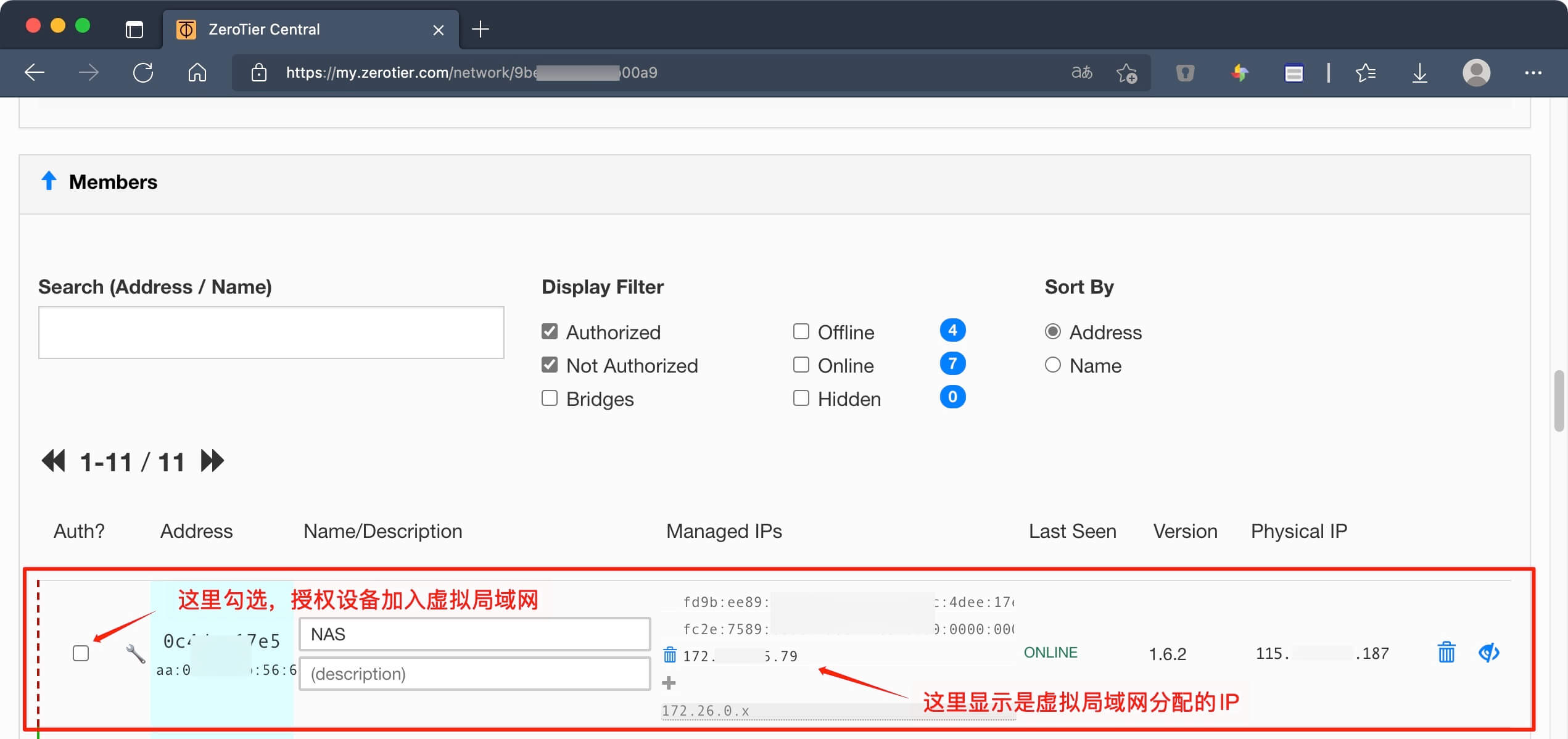This screenshot has width=1568, height=739.
Task: Click the browser forward arrow
Action: click(x=89, y=73)
